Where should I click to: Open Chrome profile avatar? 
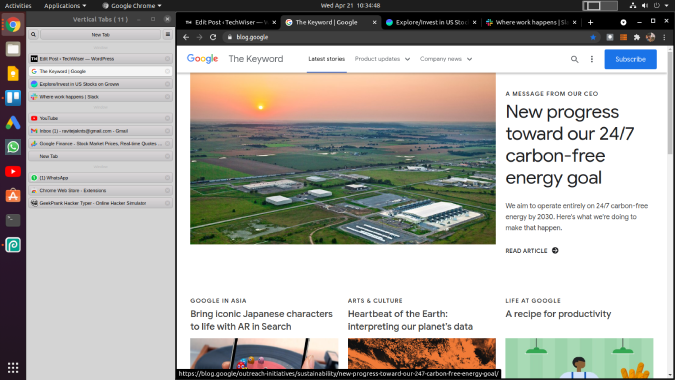[x=650, y=37]
